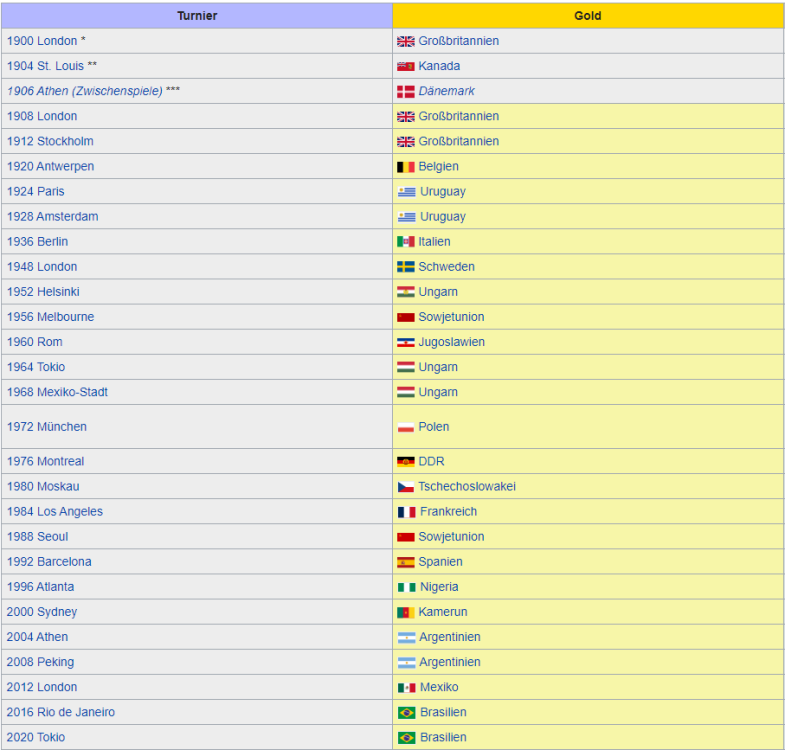Open the Nigeria country link
This screenshot has height=750, width=785.
438,587
